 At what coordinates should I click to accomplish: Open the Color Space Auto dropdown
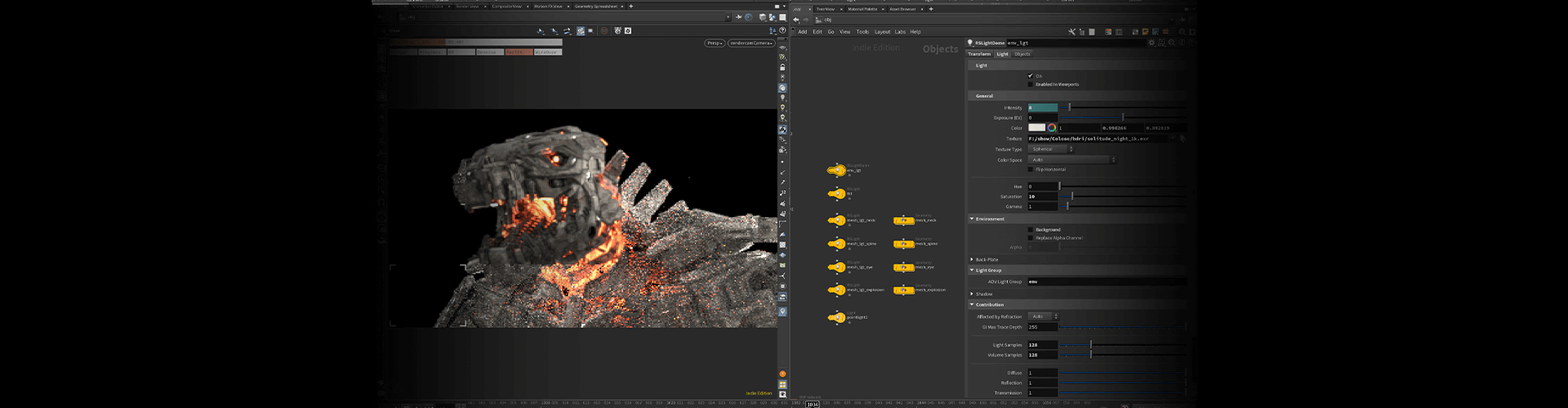1071,160
